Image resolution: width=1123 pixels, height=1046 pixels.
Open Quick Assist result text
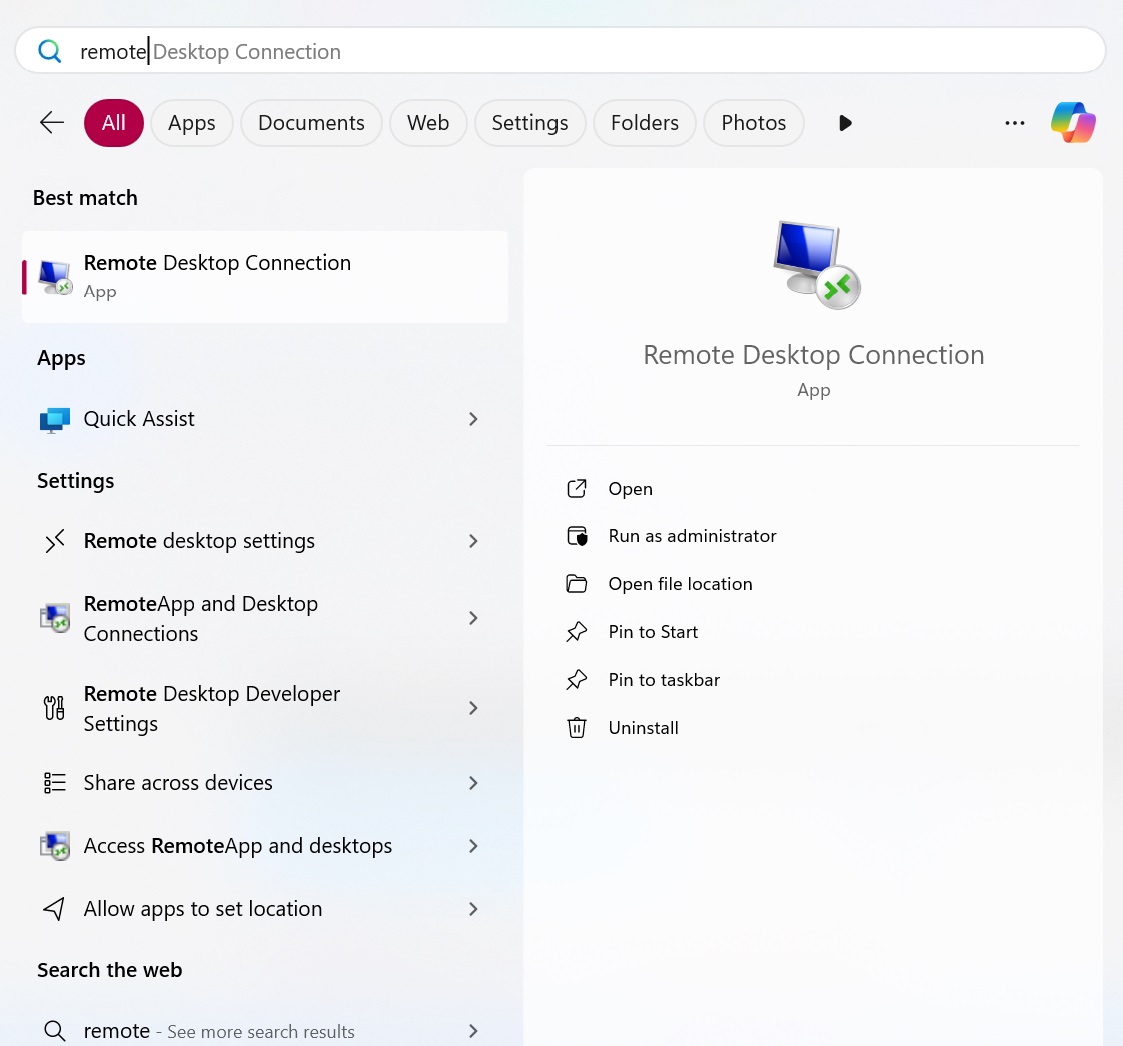(x=139, y=419)
